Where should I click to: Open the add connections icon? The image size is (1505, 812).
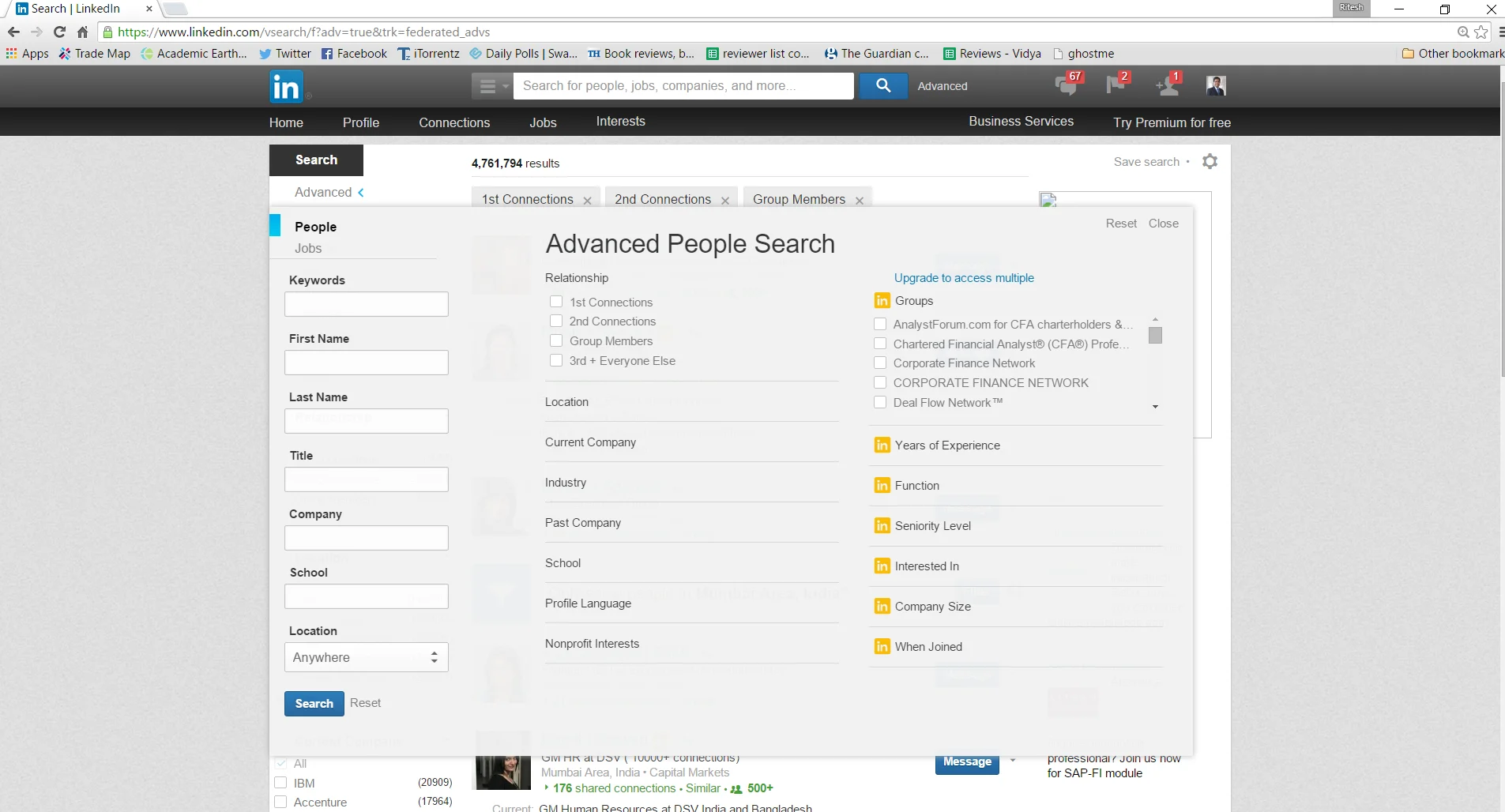[x=1167, y=85]
